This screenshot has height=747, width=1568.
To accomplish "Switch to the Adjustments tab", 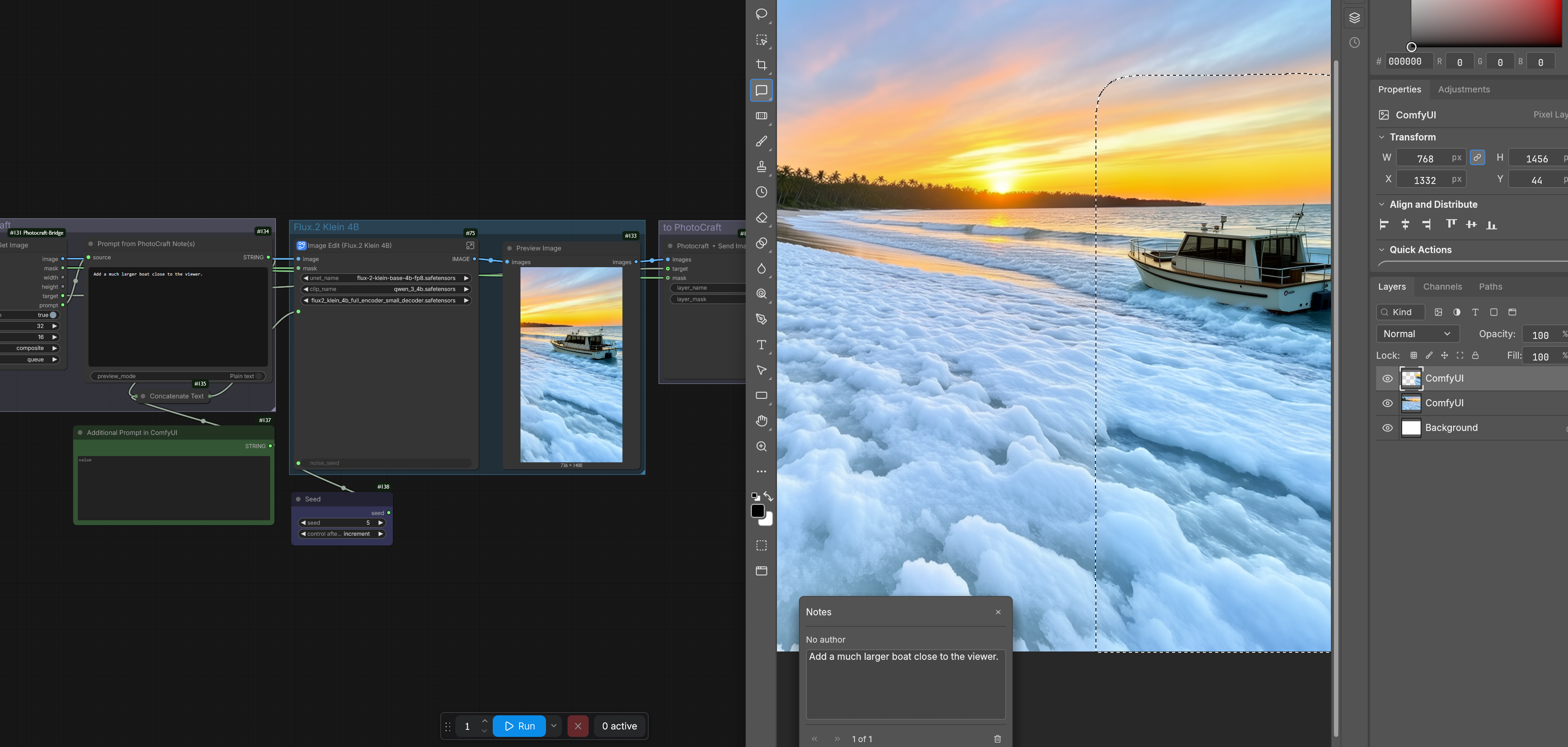I will tap(1463, 89).
